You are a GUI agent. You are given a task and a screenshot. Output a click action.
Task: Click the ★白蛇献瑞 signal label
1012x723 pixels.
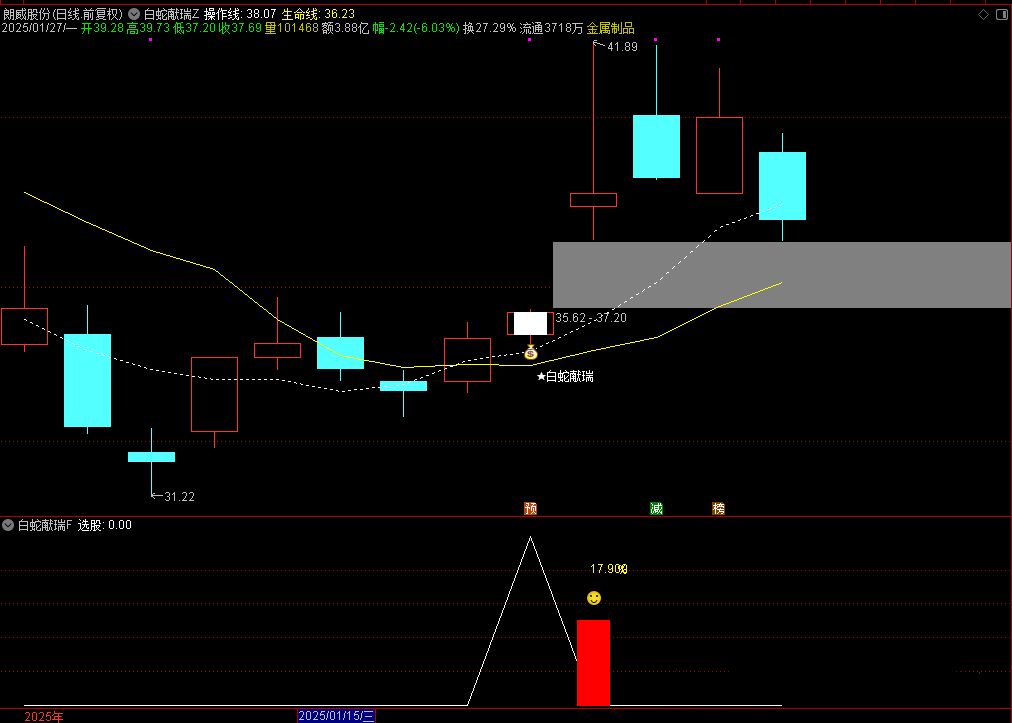pos(565,377)
